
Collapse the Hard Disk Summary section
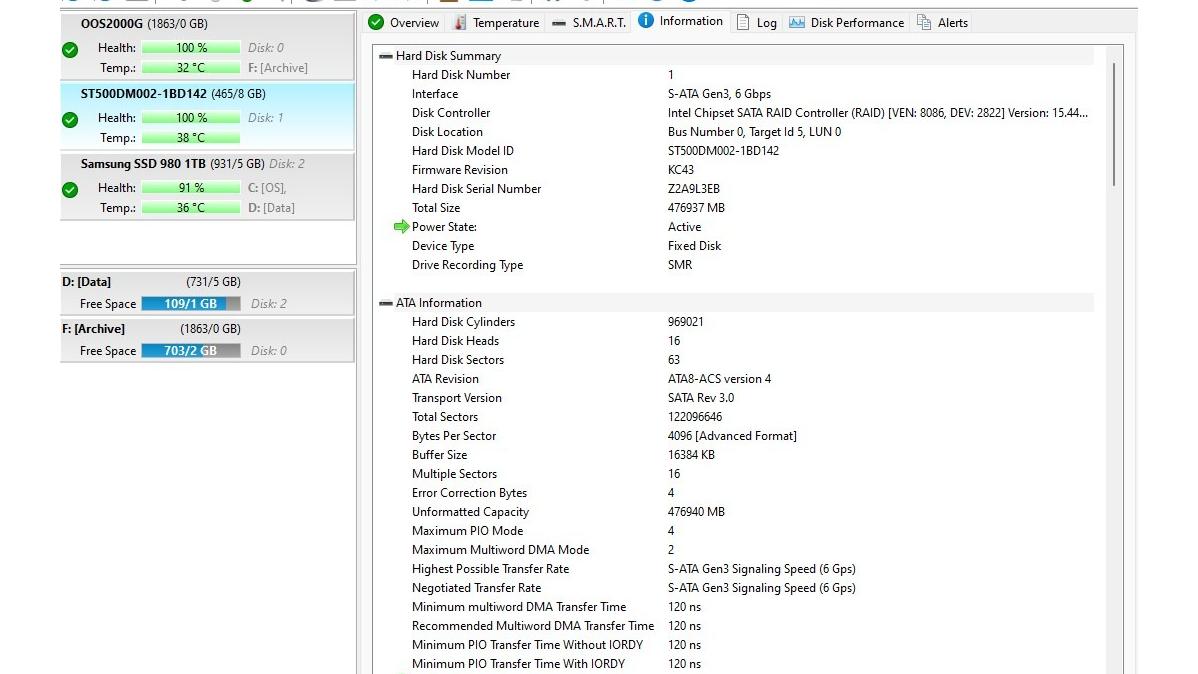pyautogui.click(x=386, y=56)
